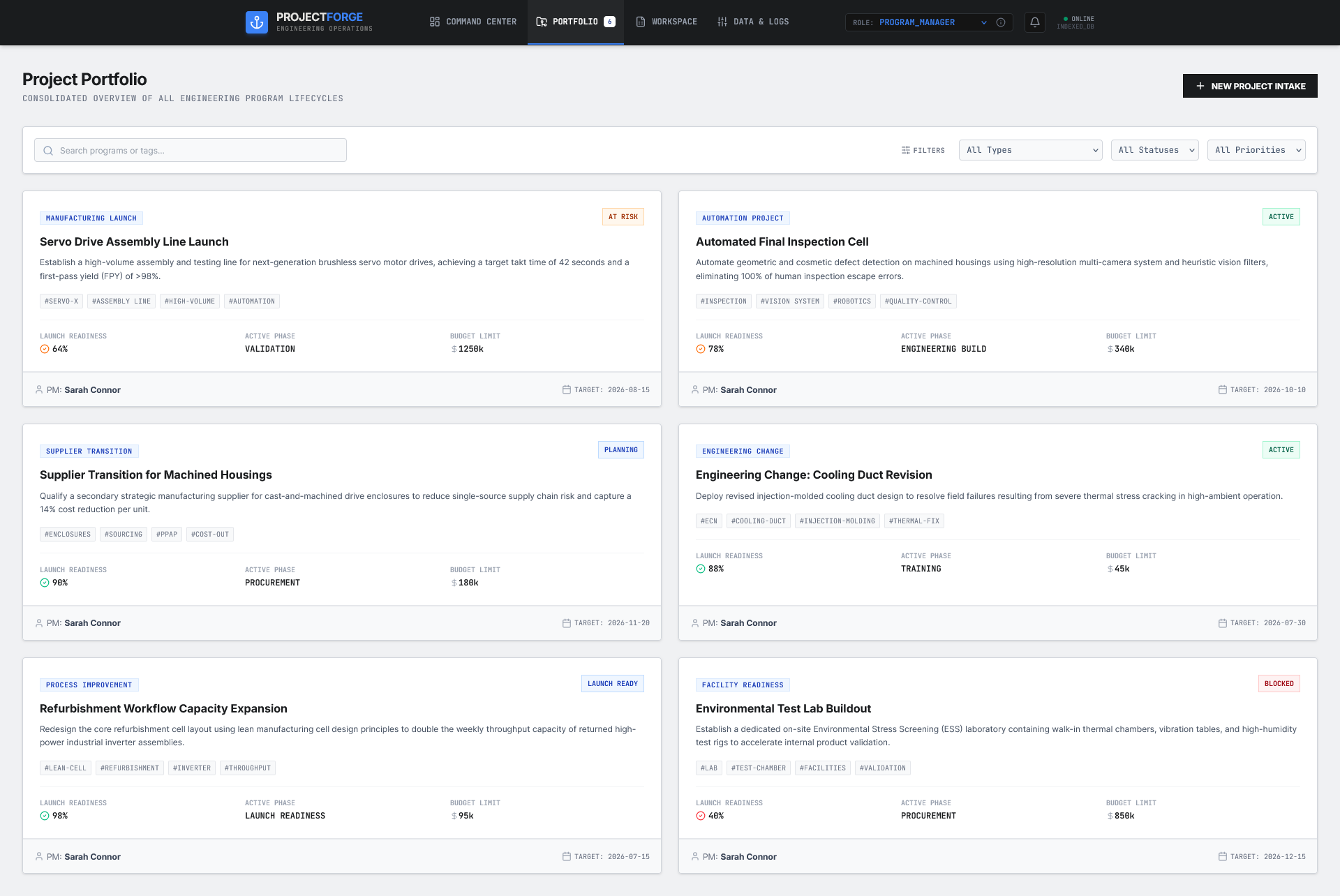Screen dimensions: 1340x896
Task: Click the MANUFACTURING LAUNCH type label
Action: (x=91, y=218)
